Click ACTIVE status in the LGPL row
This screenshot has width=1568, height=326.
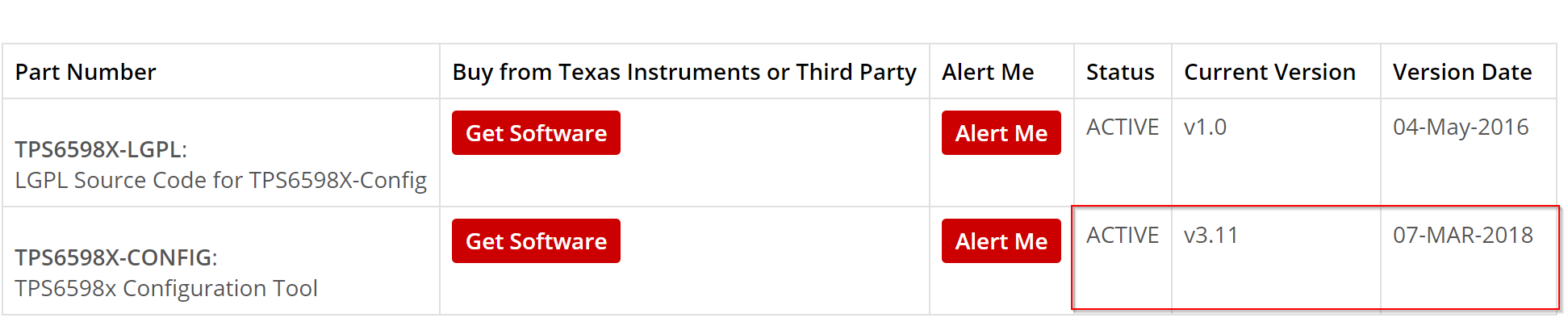(1122, 127)
